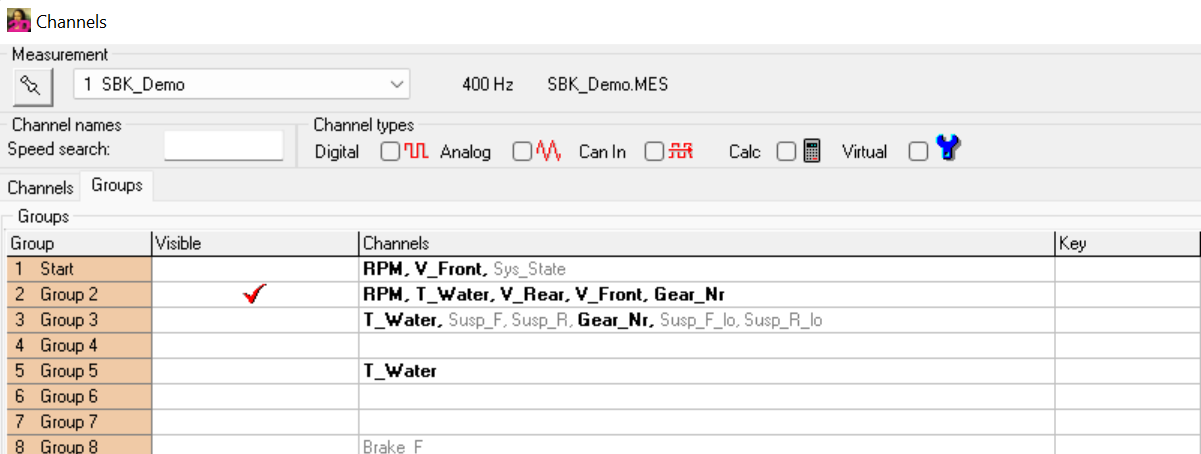Click the Can In channel icon

(x=682, y=152)
